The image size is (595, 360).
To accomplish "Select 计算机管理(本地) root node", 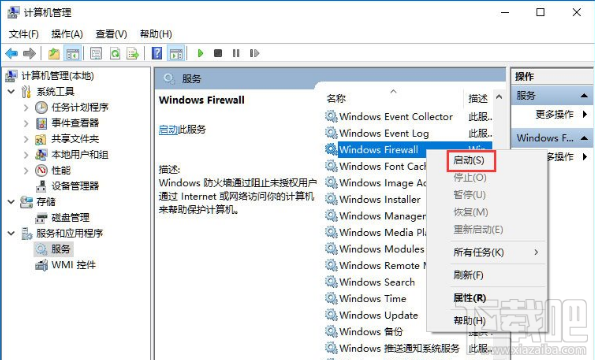I will click(x=57, y=76).
